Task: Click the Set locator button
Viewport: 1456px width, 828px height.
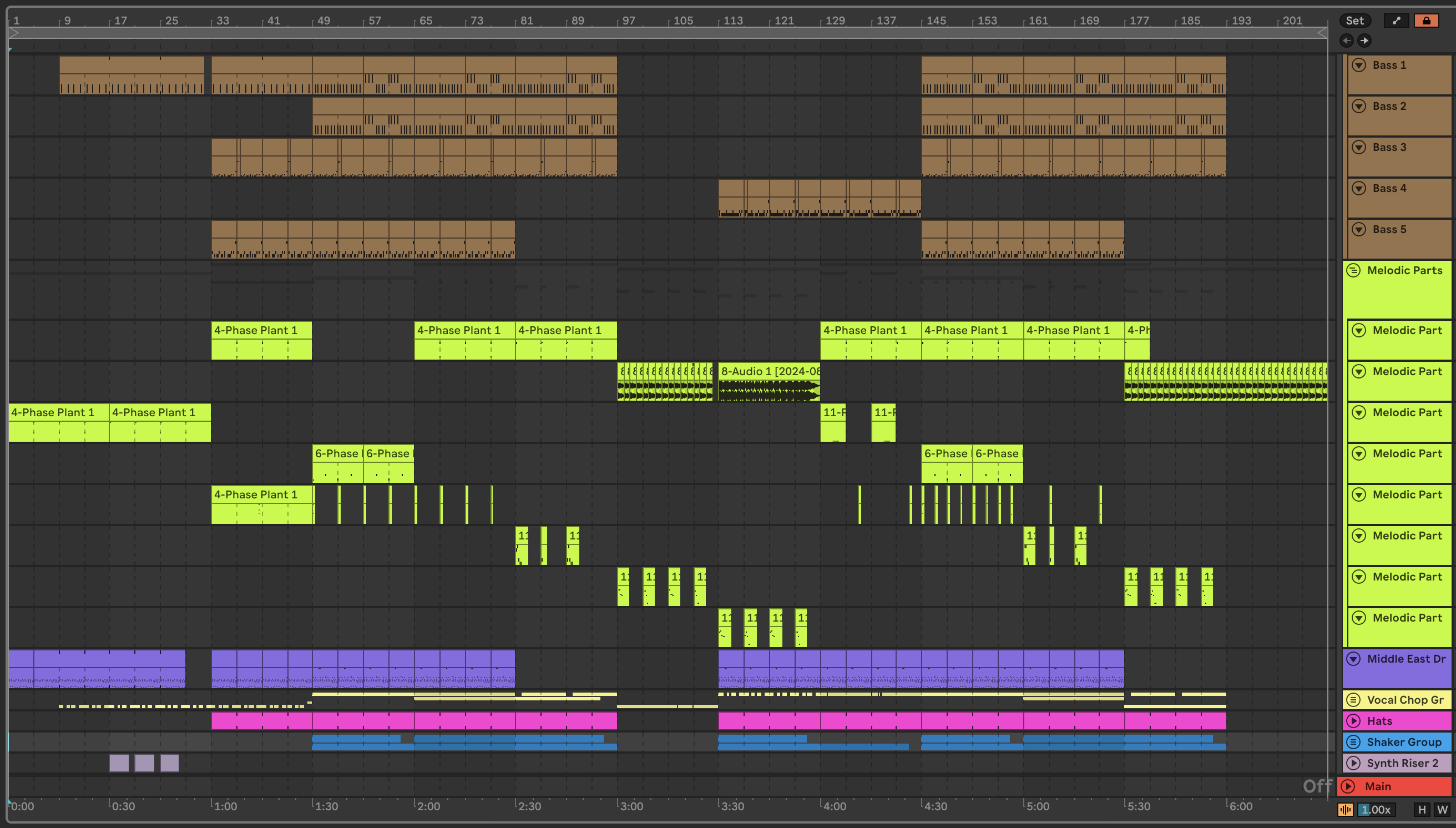Action: [x=1354, y=21]
